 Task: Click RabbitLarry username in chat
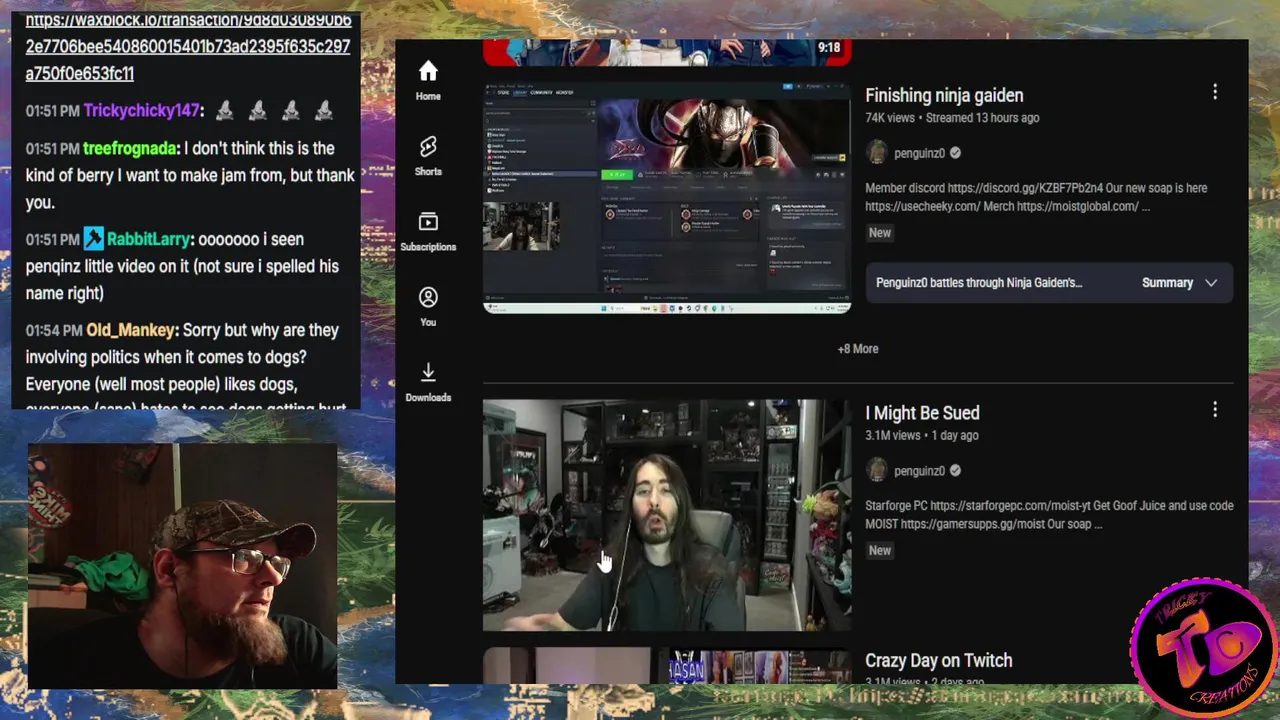pos(148,239)
